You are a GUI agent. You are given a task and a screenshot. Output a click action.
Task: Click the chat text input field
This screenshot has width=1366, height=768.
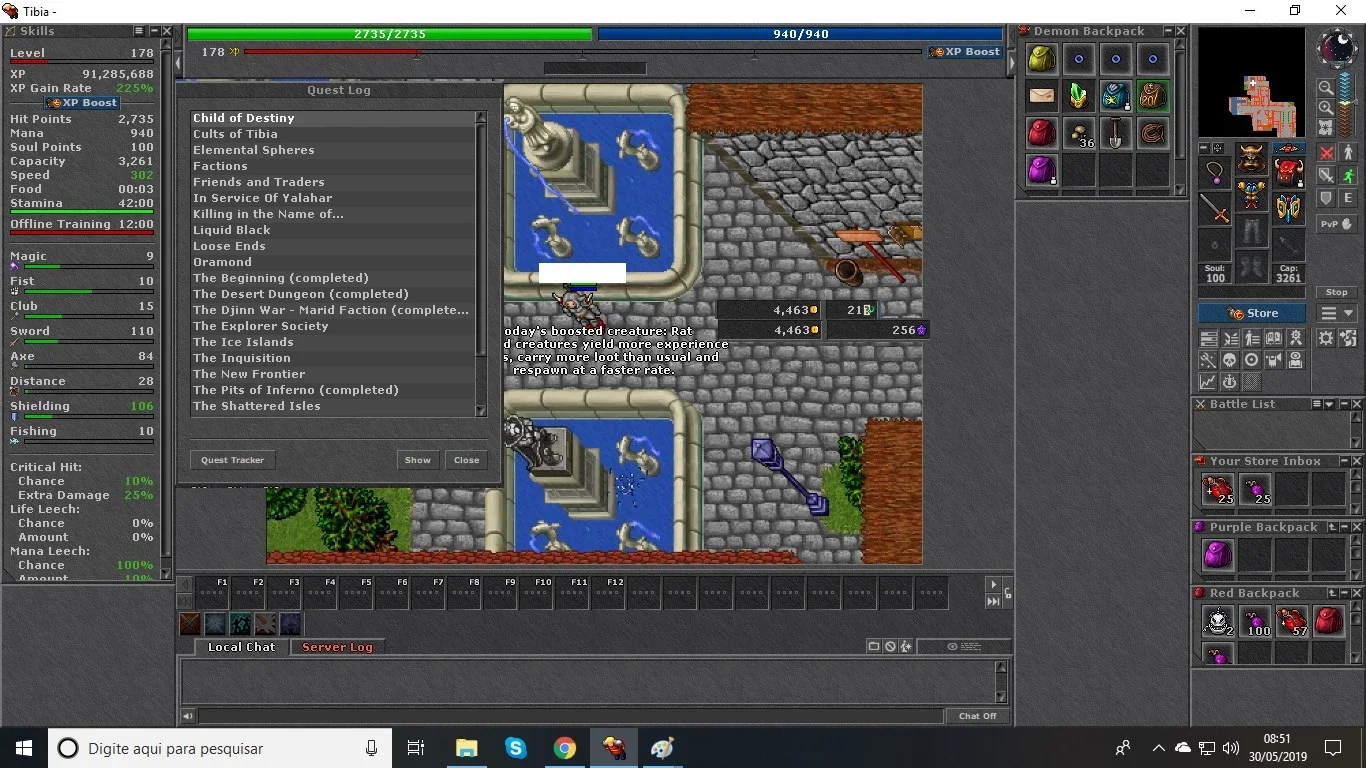click(x=571, y=716)
